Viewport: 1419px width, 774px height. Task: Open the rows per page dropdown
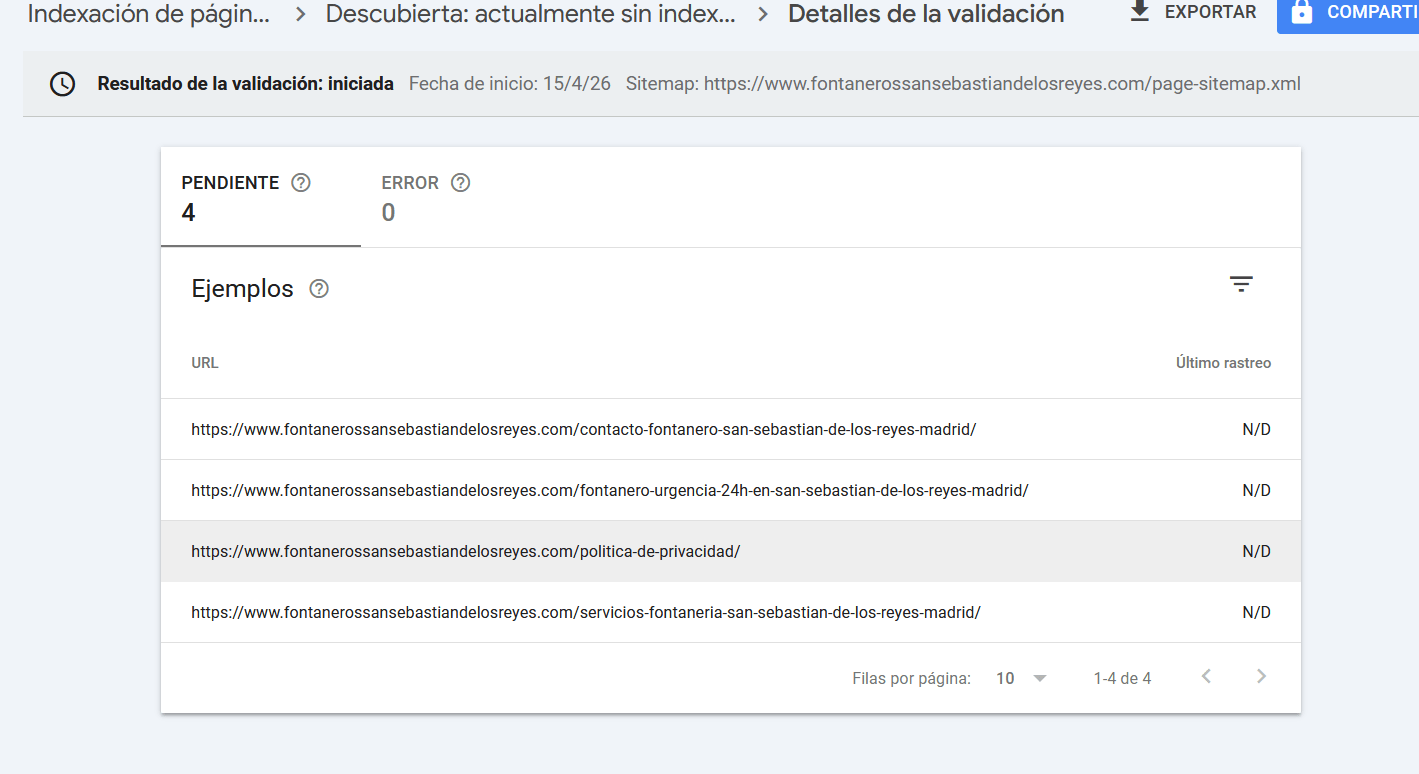tap(1021, 678)
